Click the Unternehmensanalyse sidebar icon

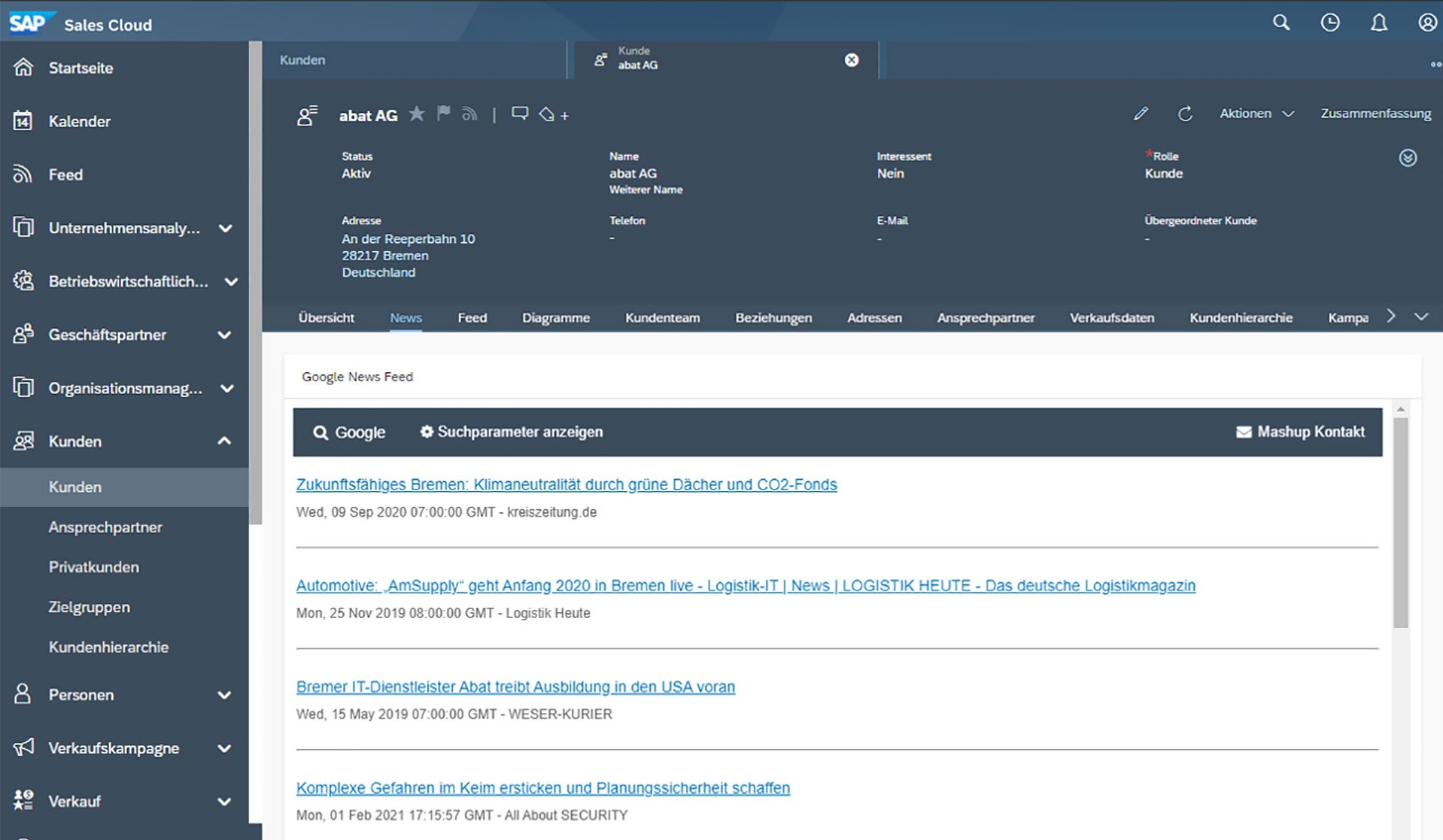23,227
